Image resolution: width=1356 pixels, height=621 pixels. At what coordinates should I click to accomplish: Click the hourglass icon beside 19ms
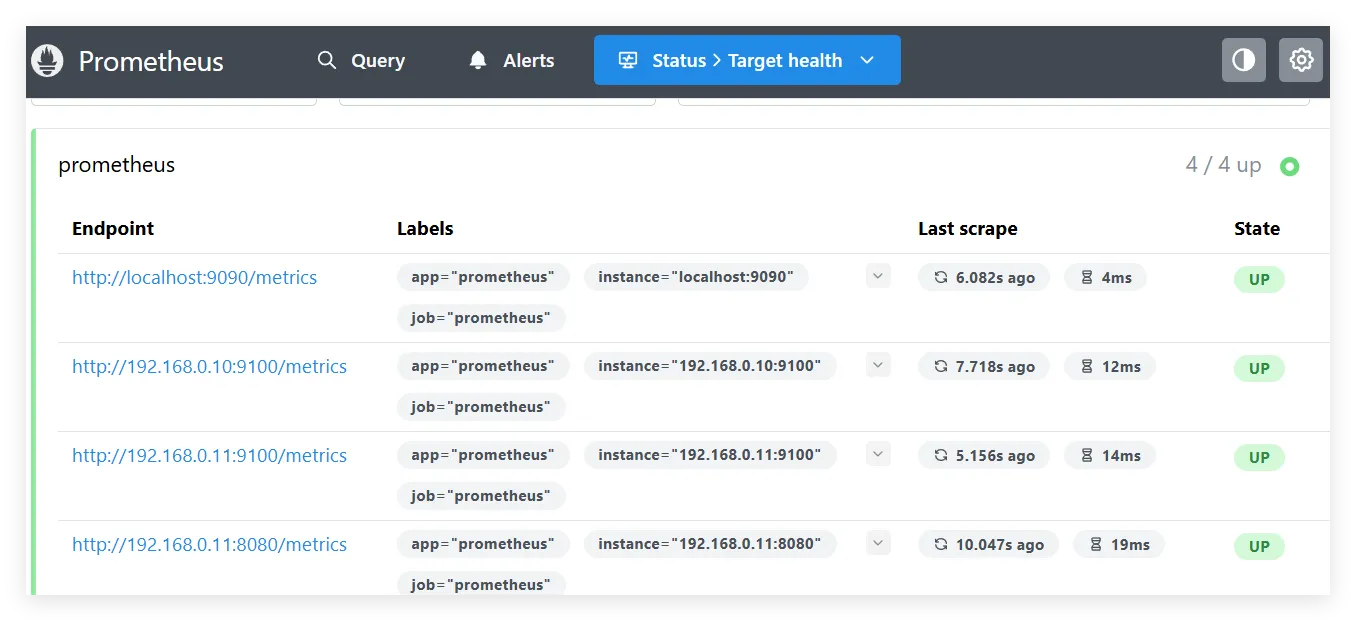pos(1095,544)
